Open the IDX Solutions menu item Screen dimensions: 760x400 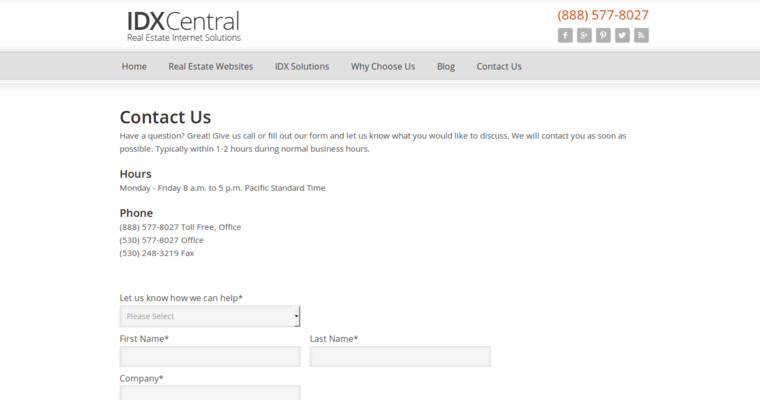tap(302, 66)
